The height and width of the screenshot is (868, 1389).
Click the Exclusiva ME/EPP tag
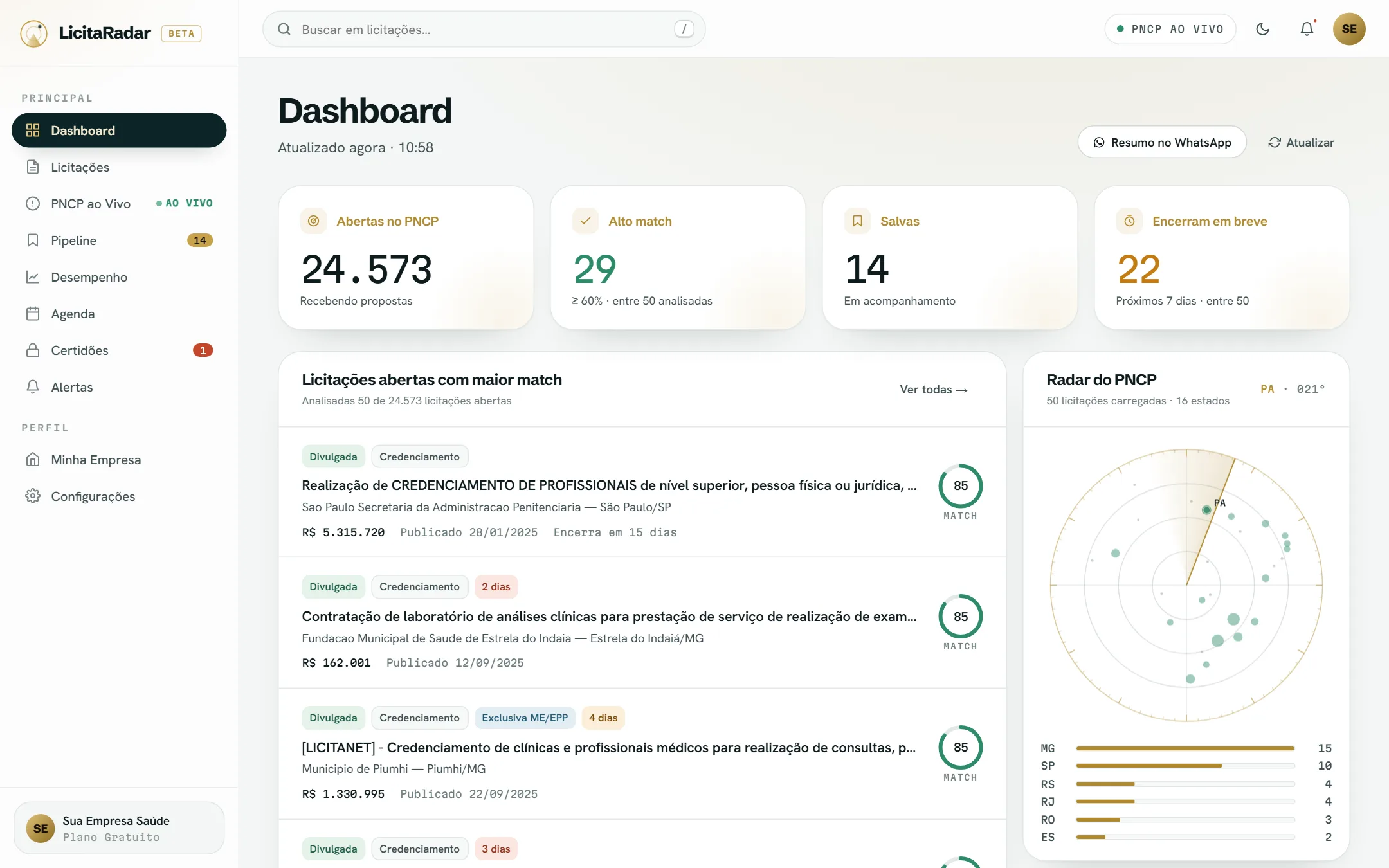point(525,718)
